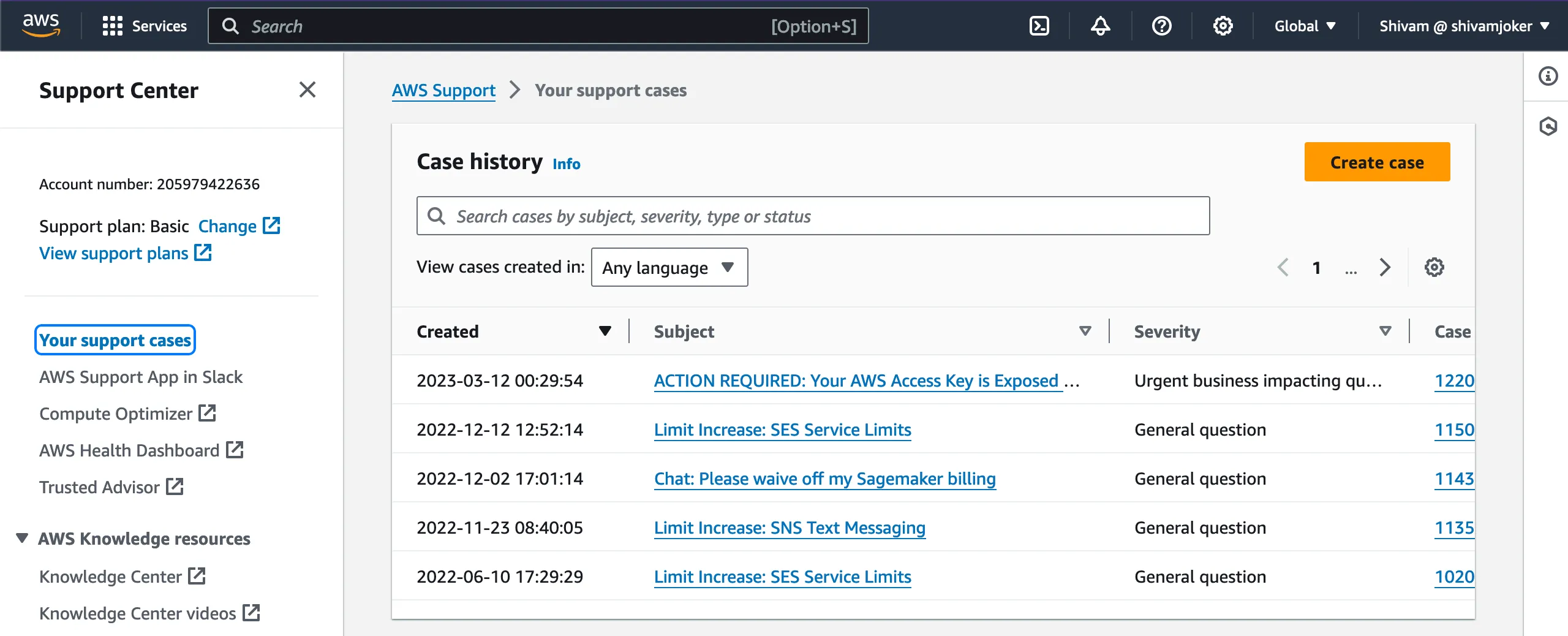The height and width of the screenshot is (636, 1568).
Task: Open the Shivam @ shivamjoker account menu
Action: (1464, 26)
